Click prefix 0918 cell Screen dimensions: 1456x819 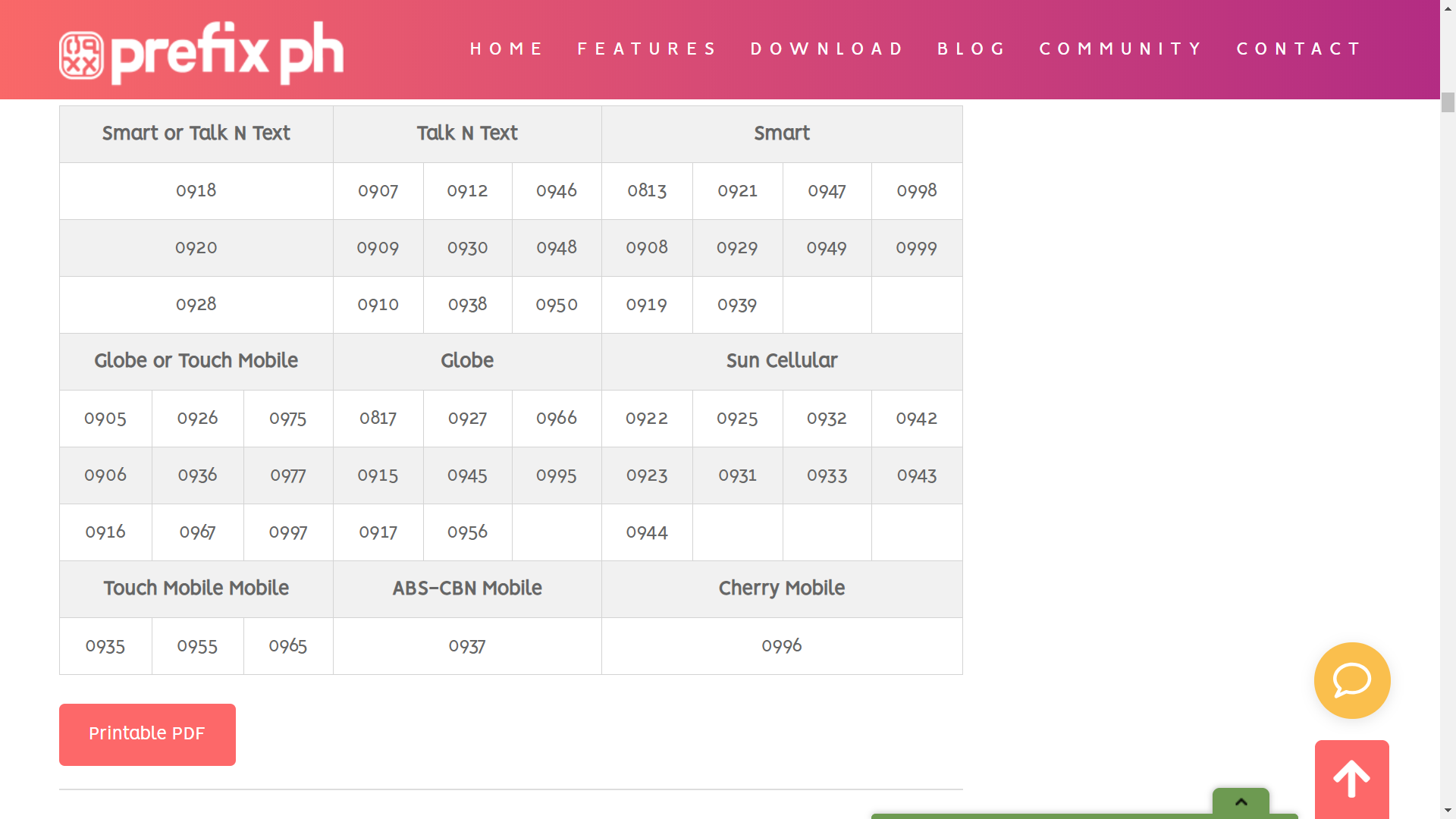(196, 191)
